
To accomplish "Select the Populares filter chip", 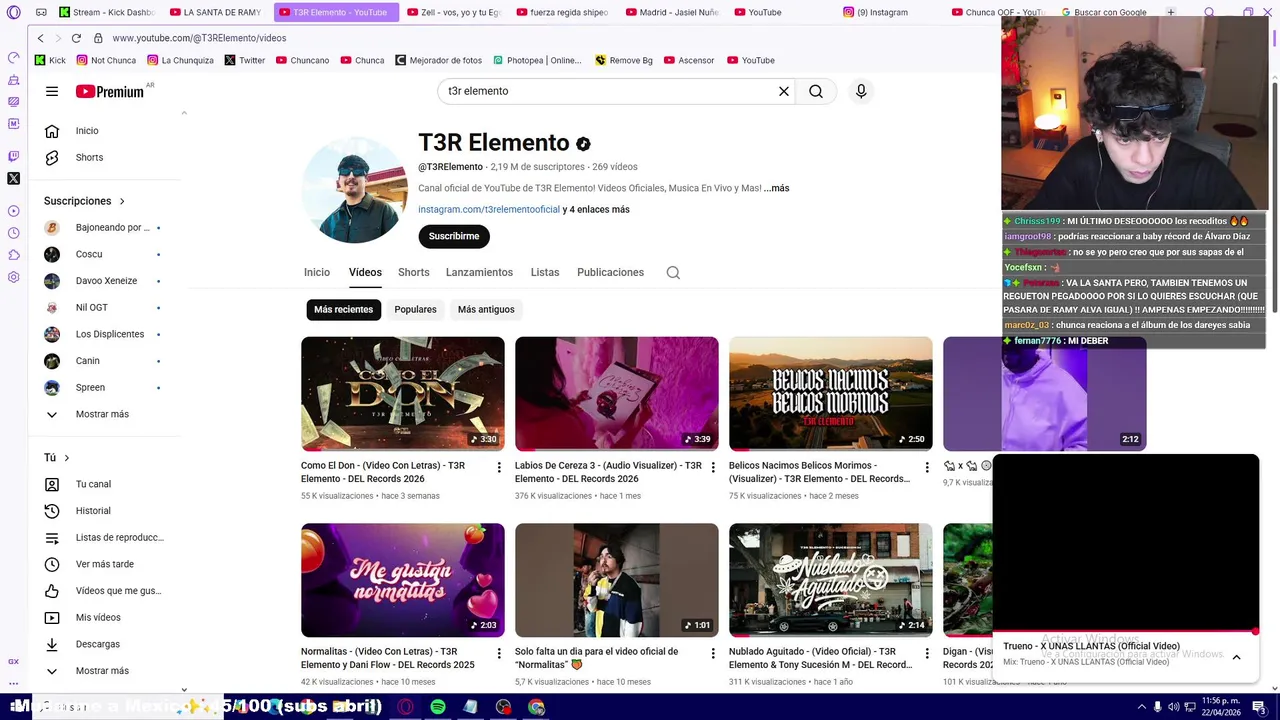I will coord(415,309).
